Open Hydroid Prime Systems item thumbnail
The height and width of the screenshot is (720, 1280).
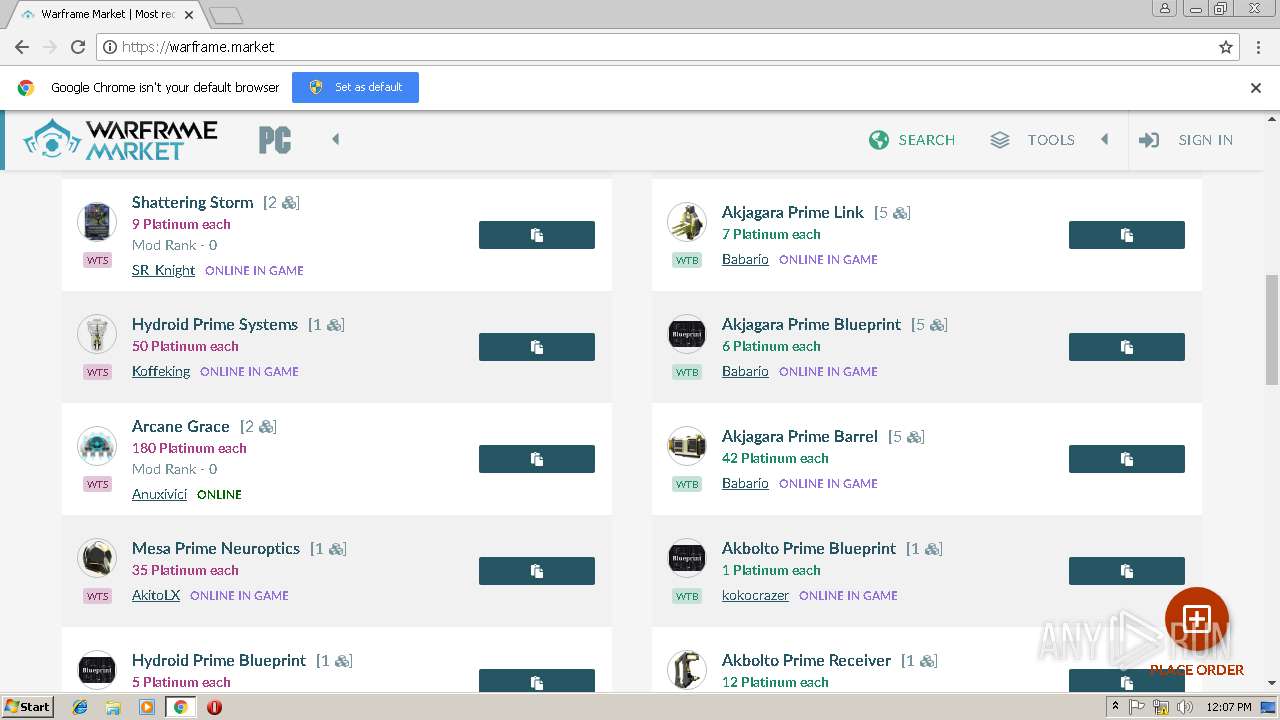pyautogui.click(x=97, y=333)
